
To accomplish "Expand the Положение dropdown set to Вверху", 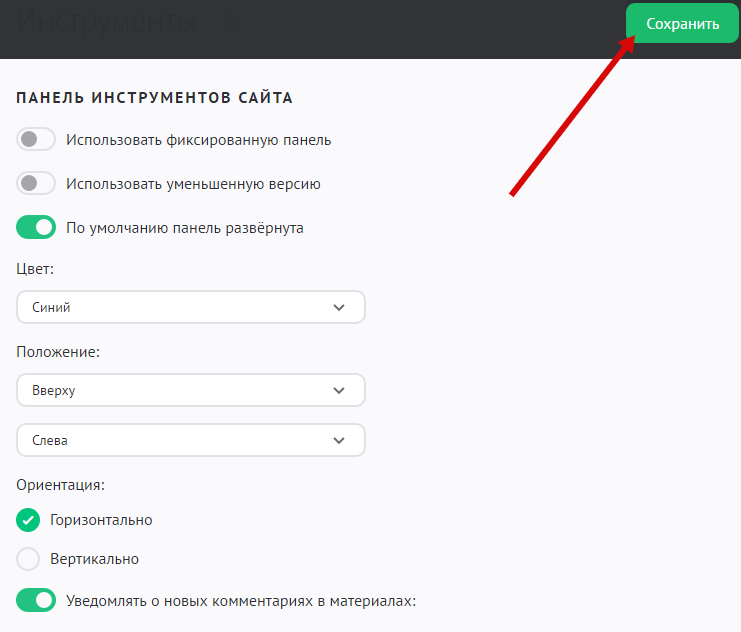I will [x=190, y=390].
